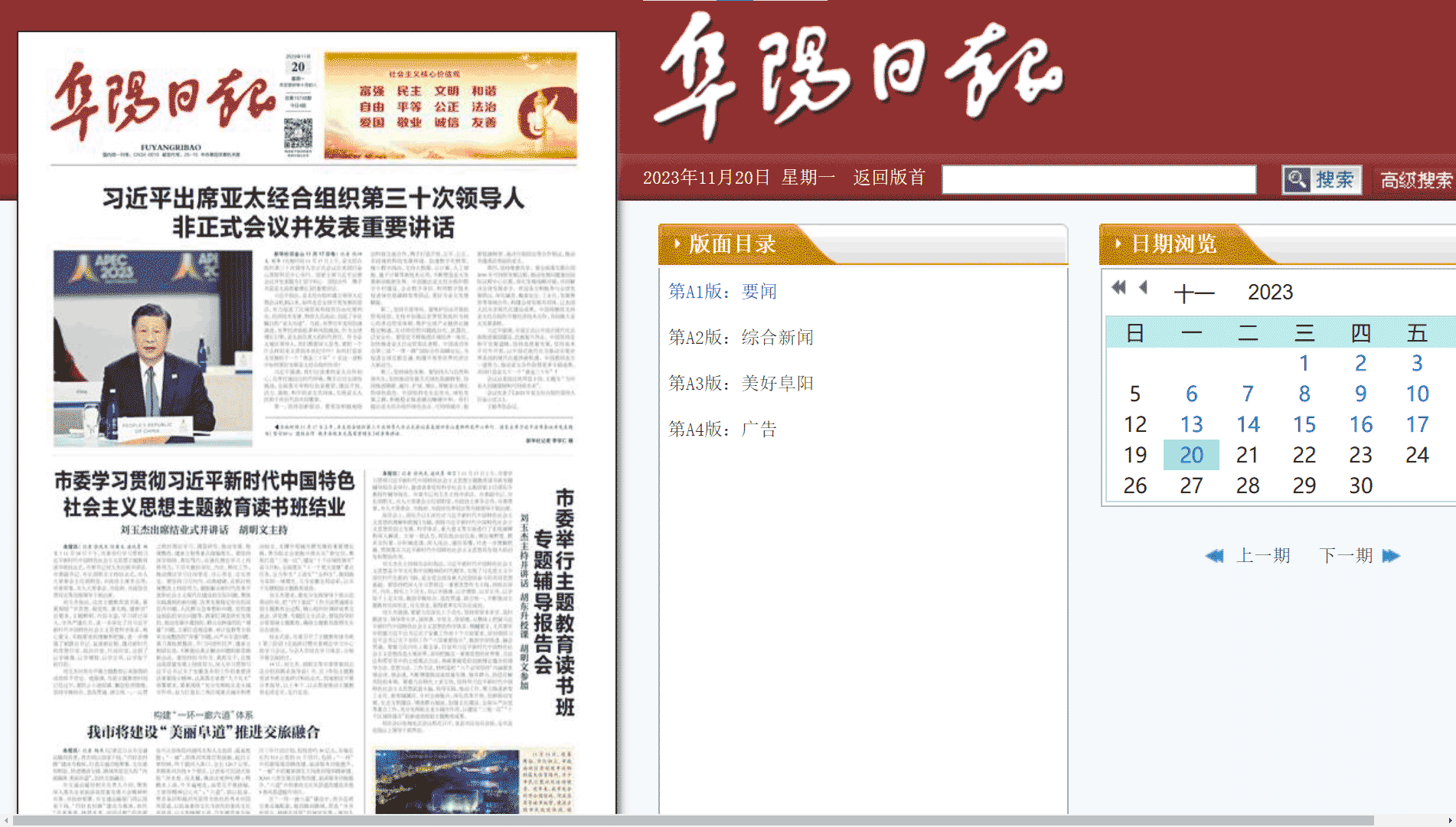This screenshot has height=827, width=1456.
Task: Select highlighted calendar date 20
Action: [1192, 455]
